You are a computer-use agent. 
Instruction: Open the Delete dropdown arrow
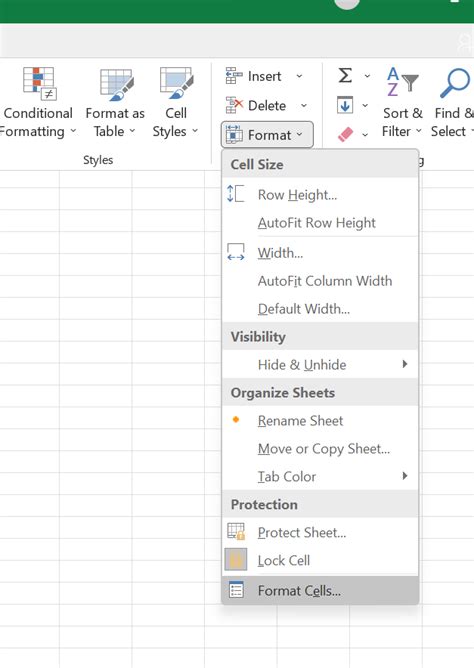[304, 105]
